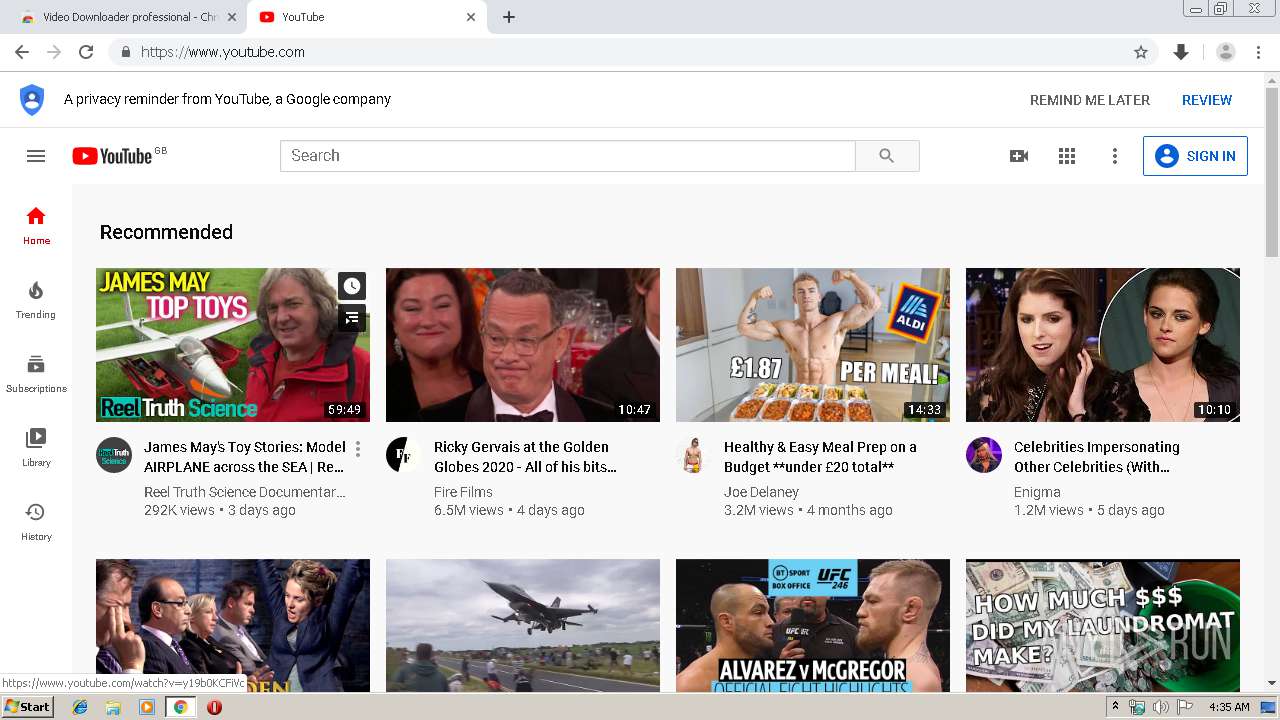Click browser back arrow
The width and height of the screenshot is (1280, 720).
point(22,52)
